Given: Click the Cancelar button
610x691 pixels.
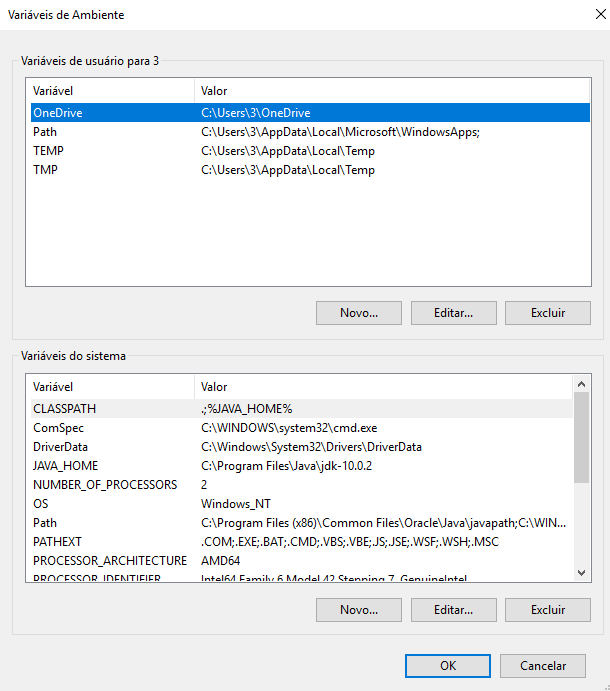Looking at the screenshot, I should tap(544, 666).
